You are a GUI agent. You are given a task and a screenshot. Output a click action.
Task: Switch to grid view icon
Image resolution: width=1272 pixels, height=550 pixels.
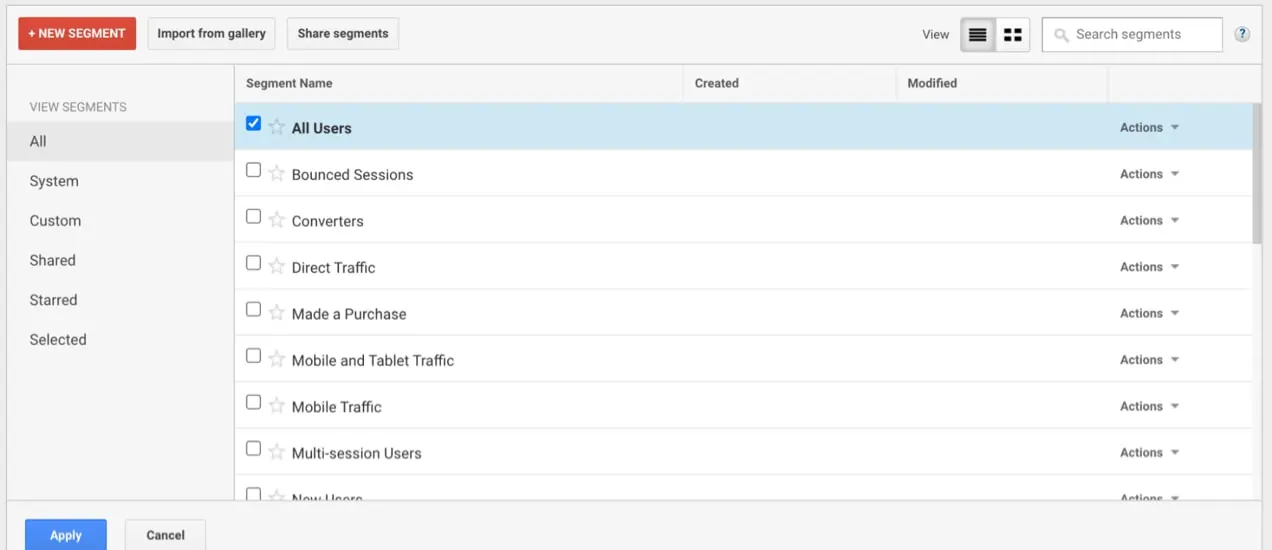point(1013,35)
